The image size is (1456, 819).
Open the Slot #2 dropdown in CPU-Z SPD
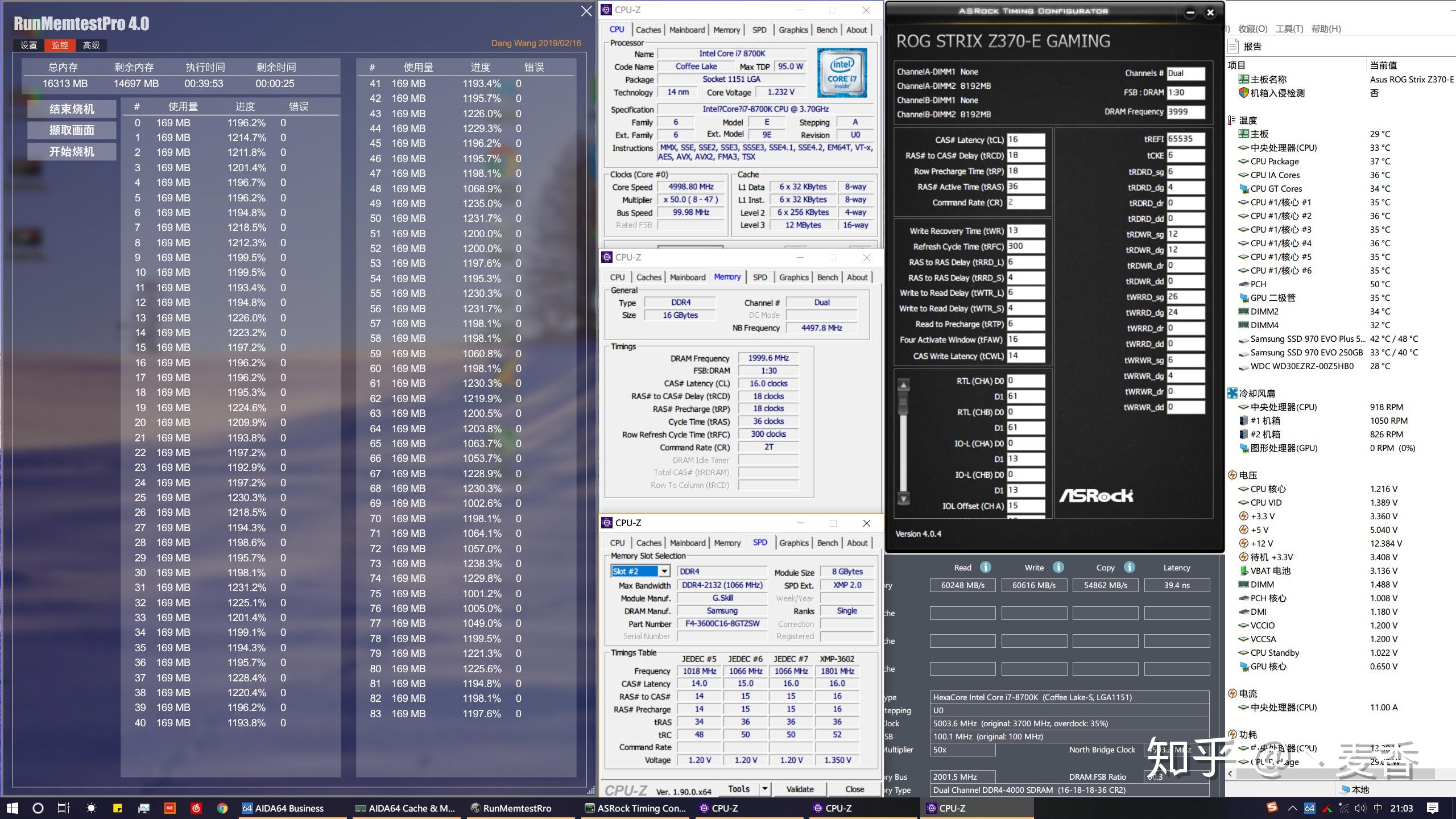[664, 571]
